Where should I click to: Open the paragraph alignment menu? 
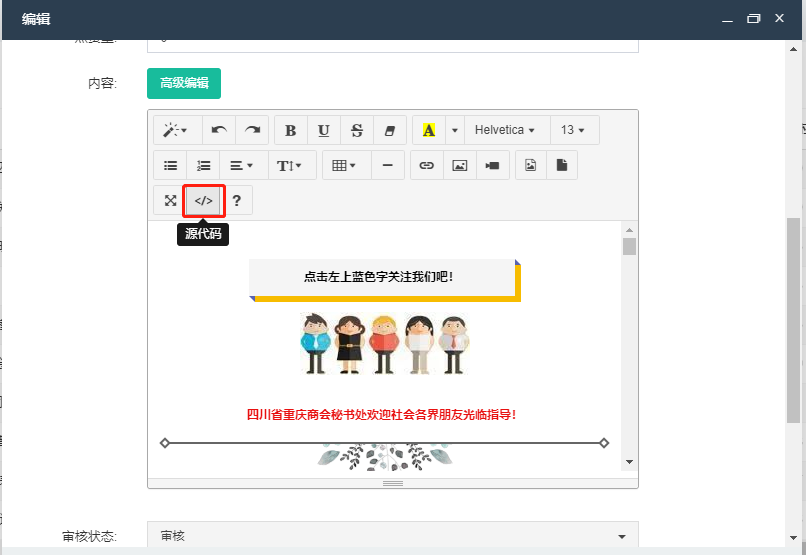tap(241, 165)
